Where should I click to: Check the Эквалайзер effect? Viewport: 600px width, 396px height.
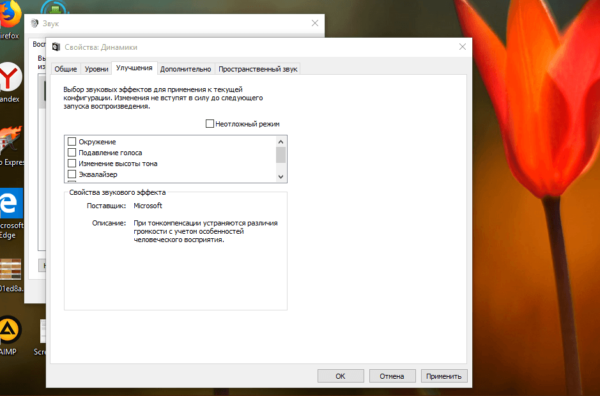point(72,174)
